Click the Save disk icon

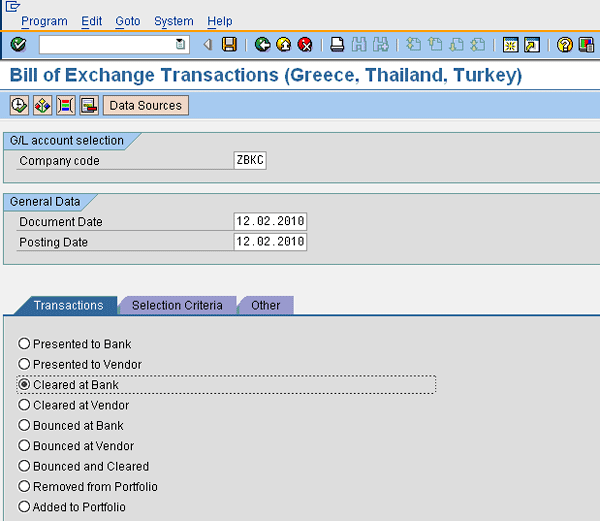coord(229,44)
